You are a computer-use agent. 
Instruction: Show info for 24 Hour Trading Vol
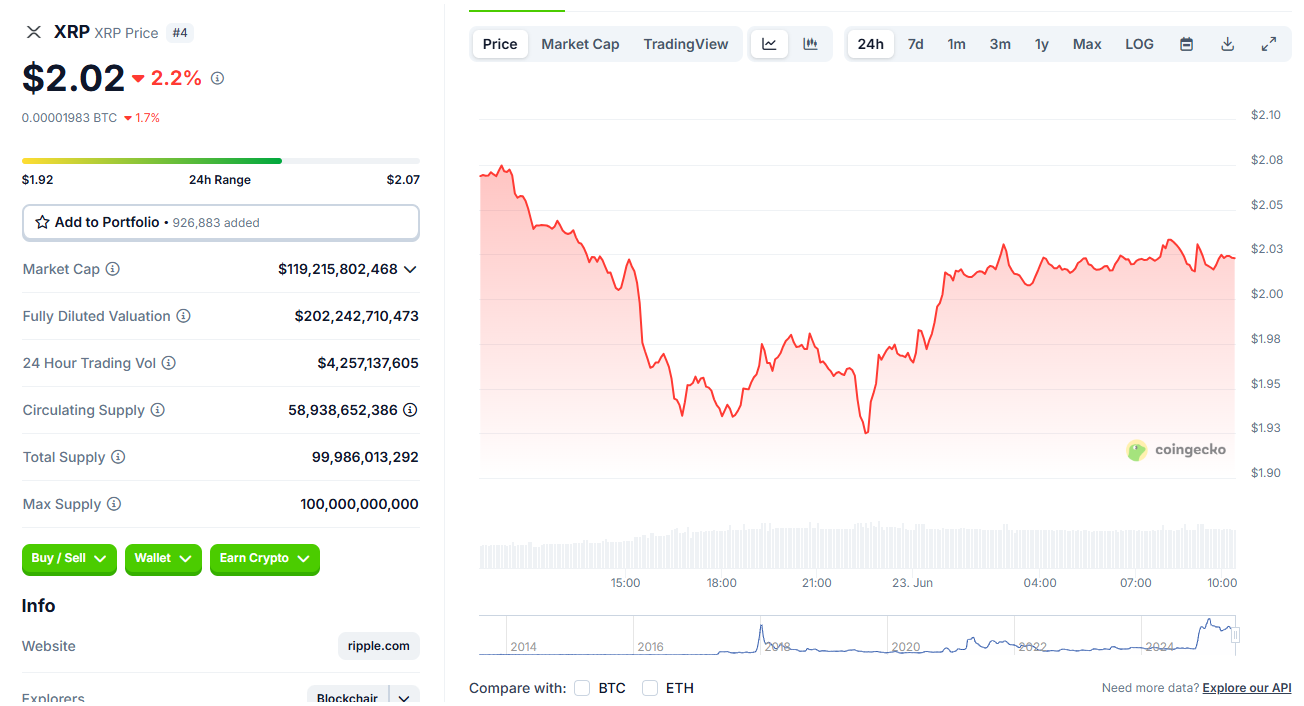[x=169, y=363]
